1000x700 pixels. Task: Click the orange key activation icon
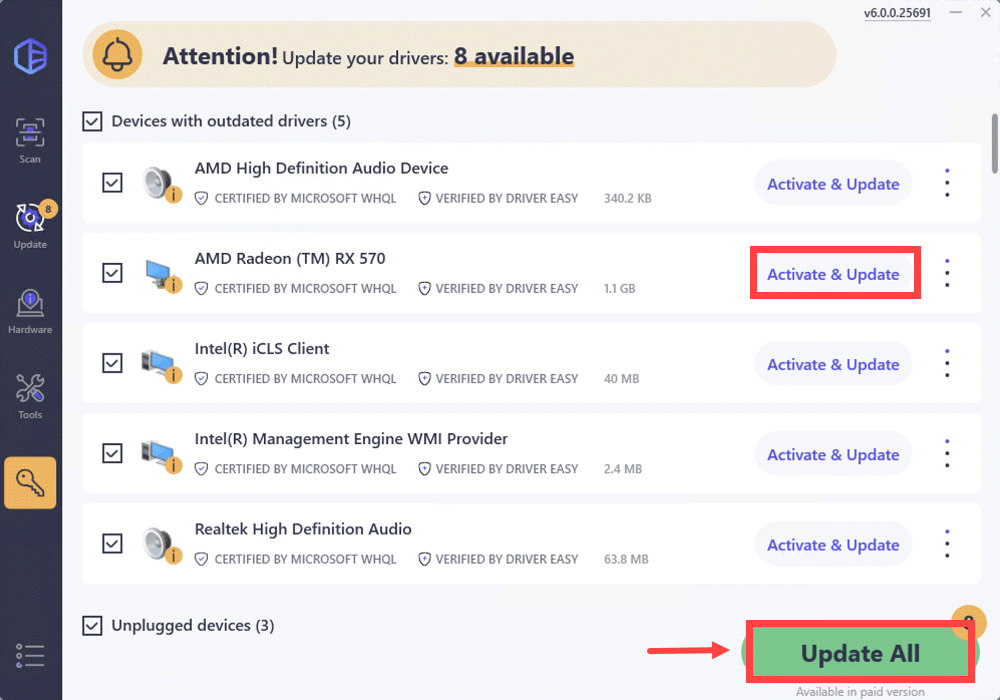coord(30,483)
